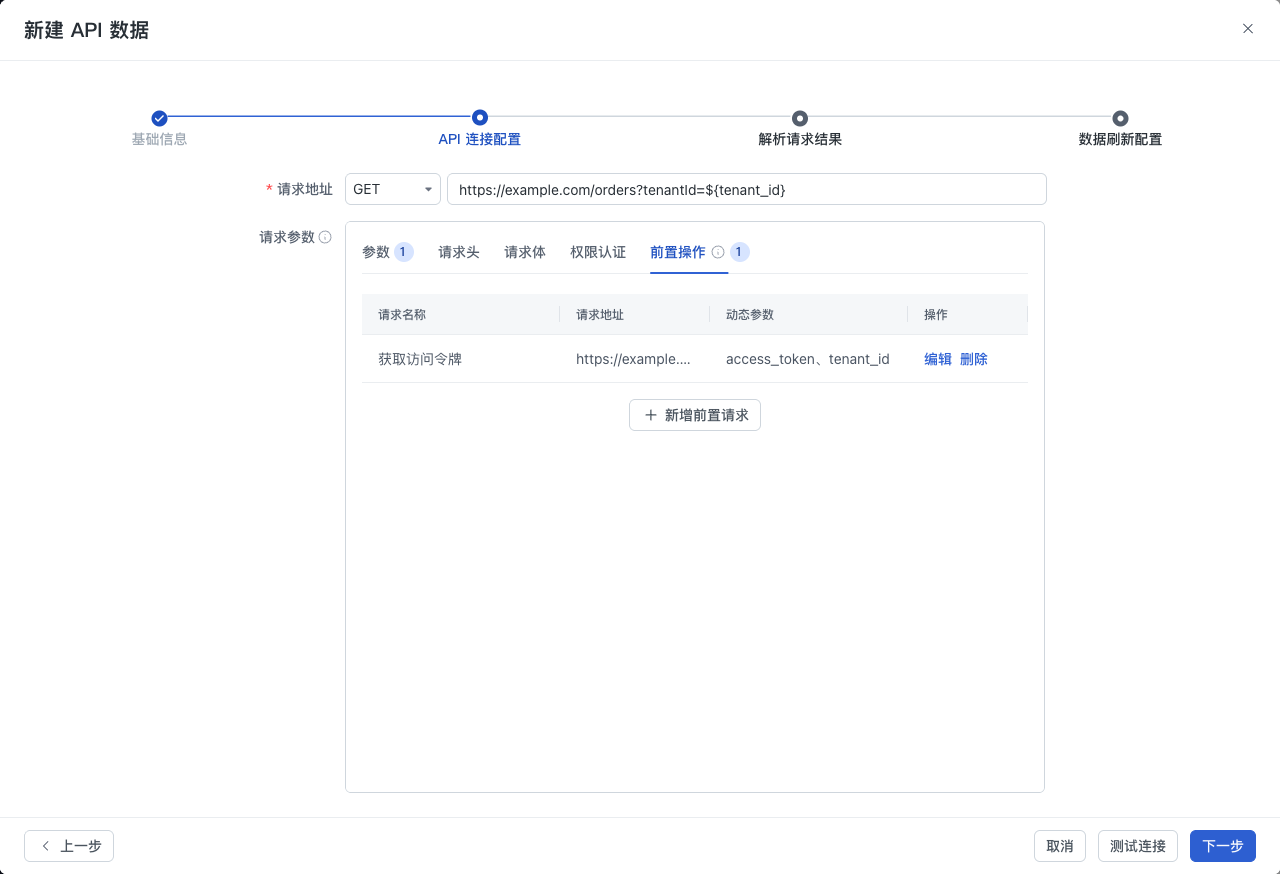
Task: Click info icon next to 前置操作 tab
Action: coord(718,252)
